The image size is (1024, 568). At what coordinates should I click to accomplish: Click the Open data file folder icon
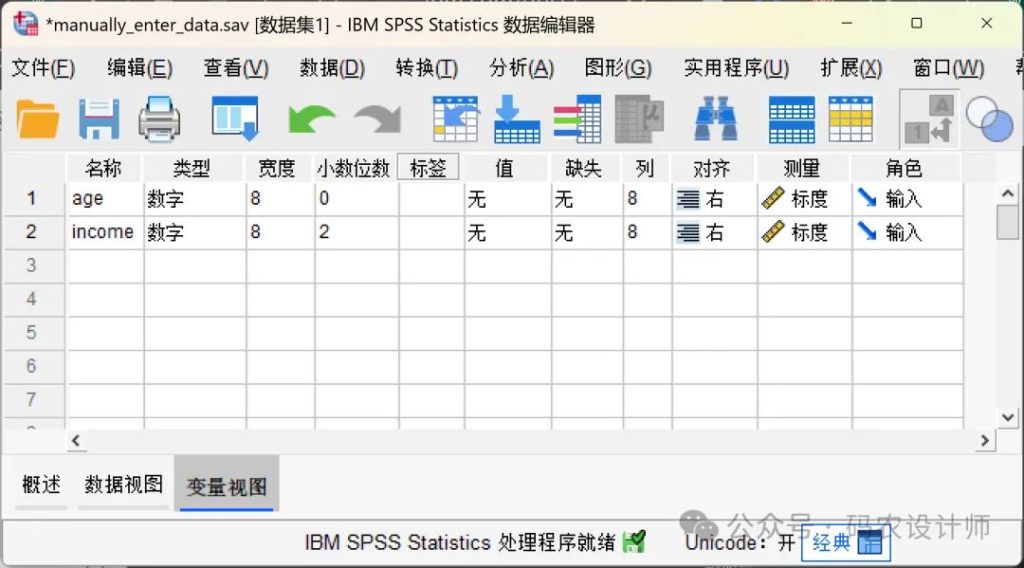(38, 120)
